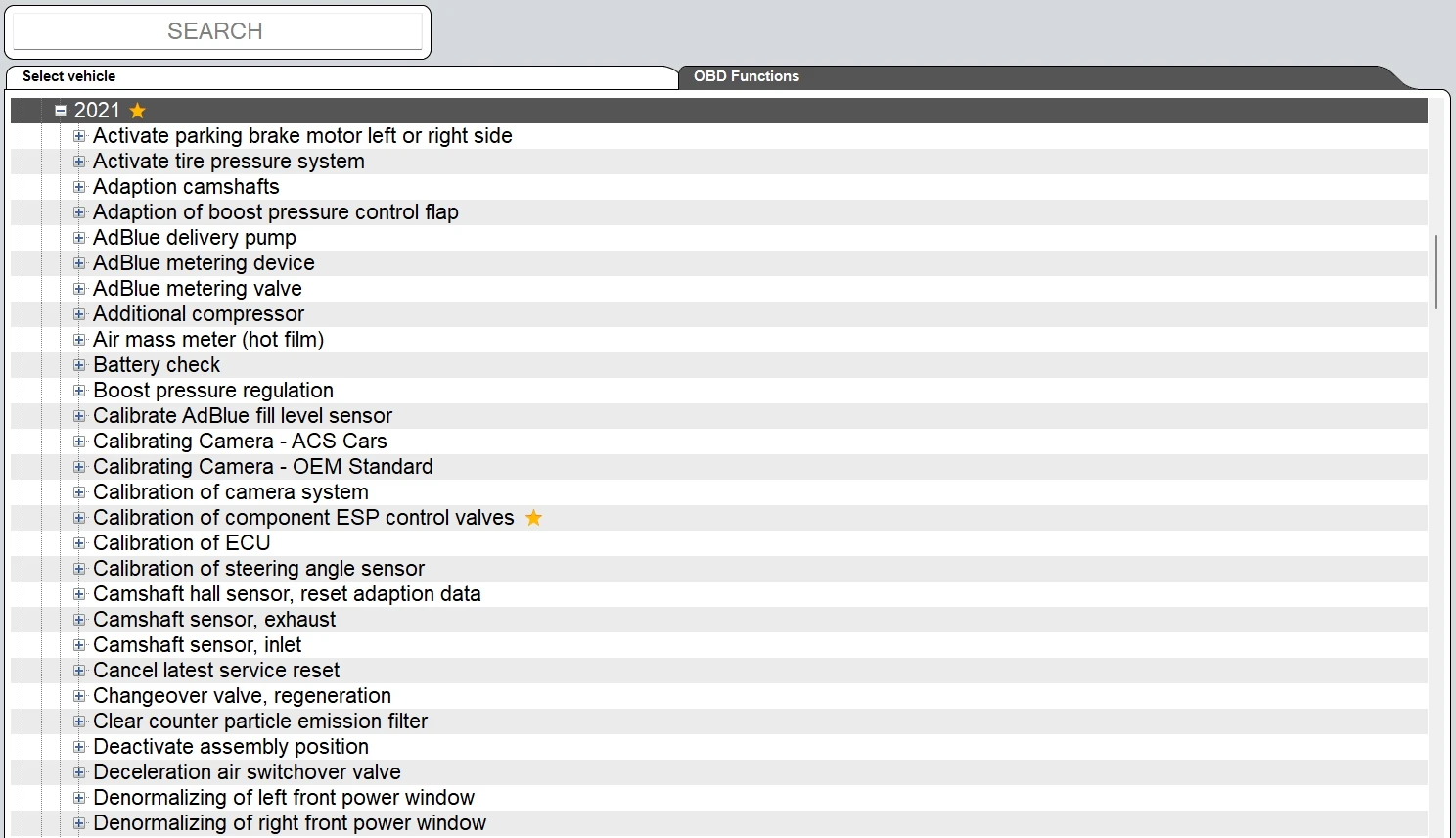The width and height of the screenshot is (1456, 838).
Task: Collapse the 2021 tree node
Action: click(x=61, y=111)
